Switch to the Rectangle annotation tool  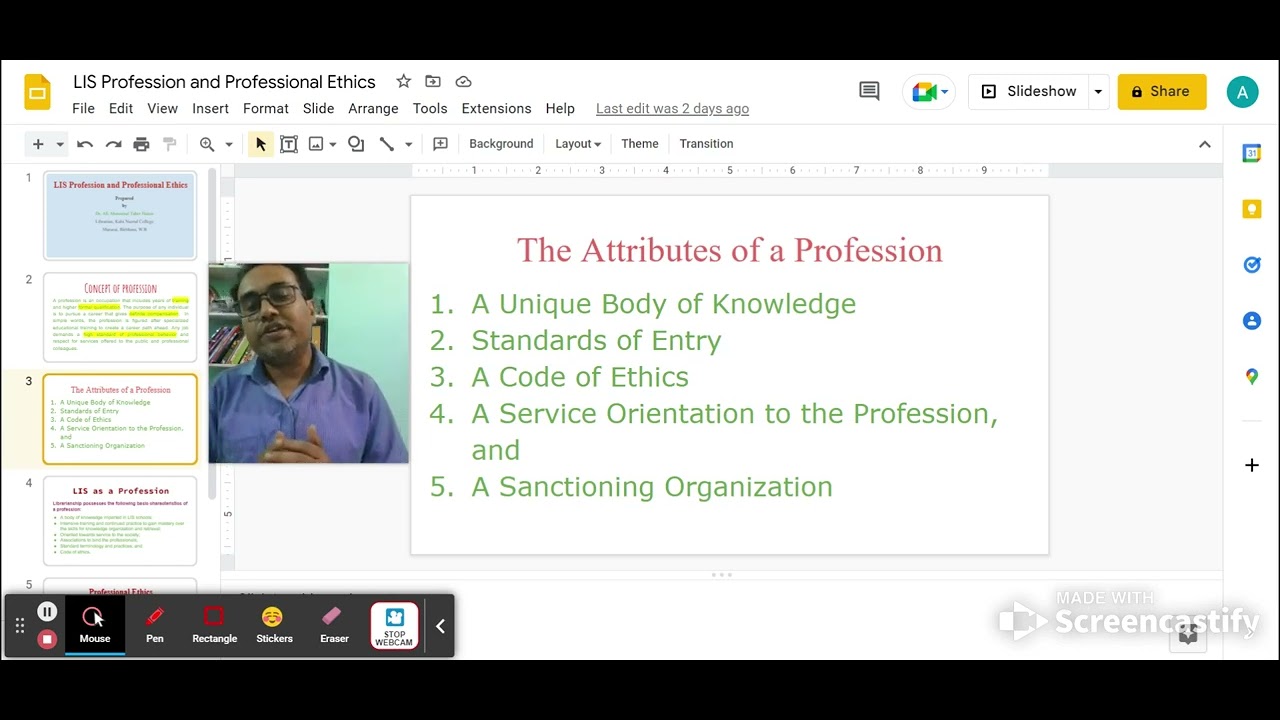214,625
